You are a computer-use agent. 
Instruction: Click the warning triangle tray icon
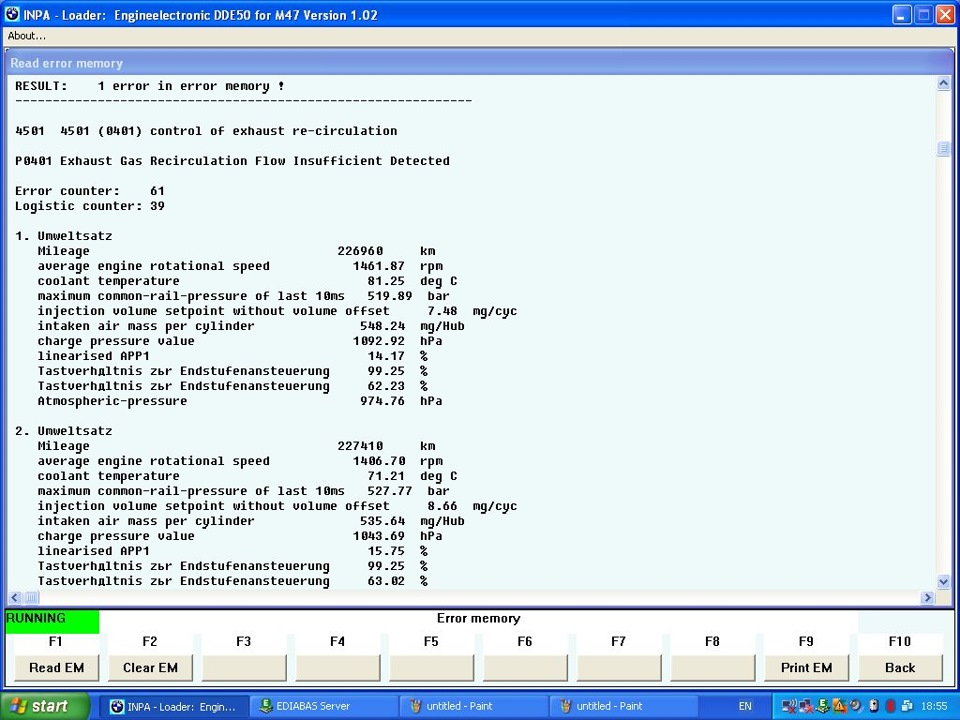(x=840, y=706)
